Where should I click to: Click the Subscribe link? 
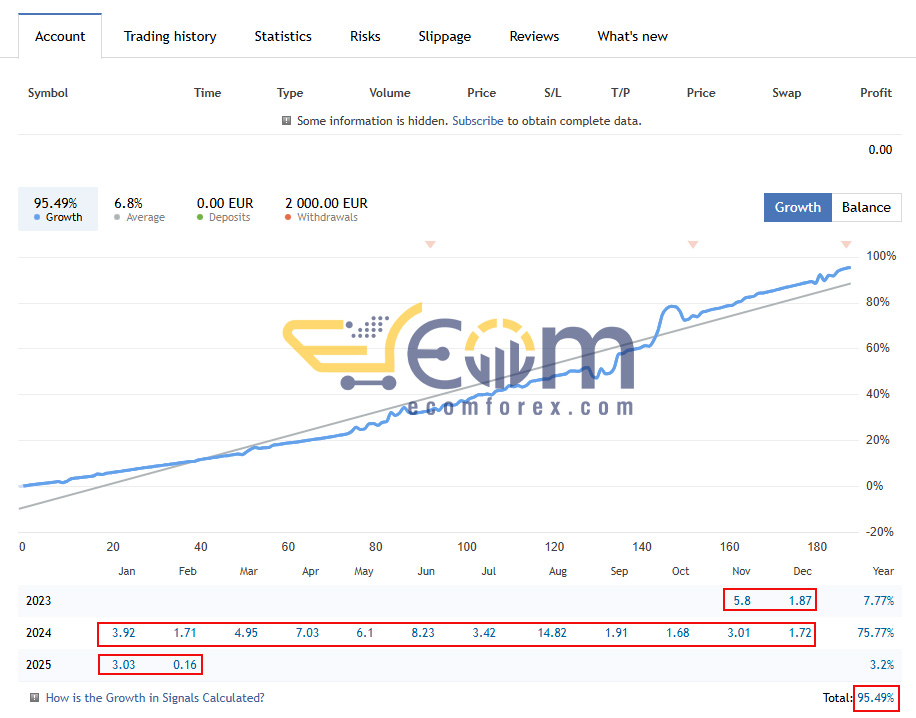(477, 121)
